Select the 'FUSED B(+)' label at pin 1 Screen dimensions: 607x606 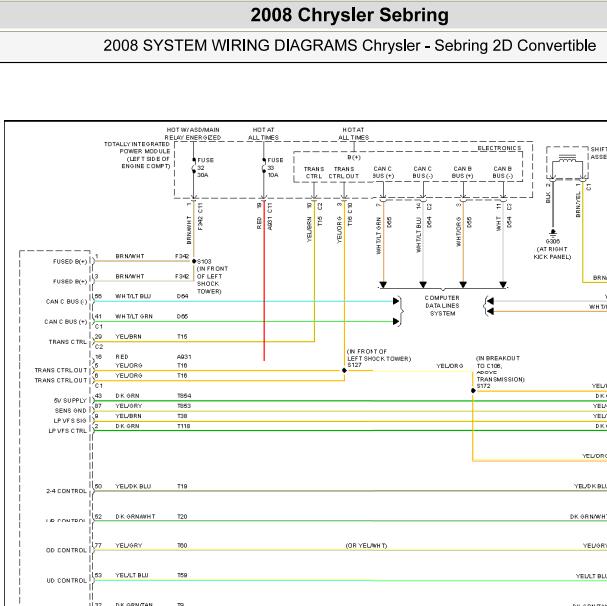coord(70,262)
